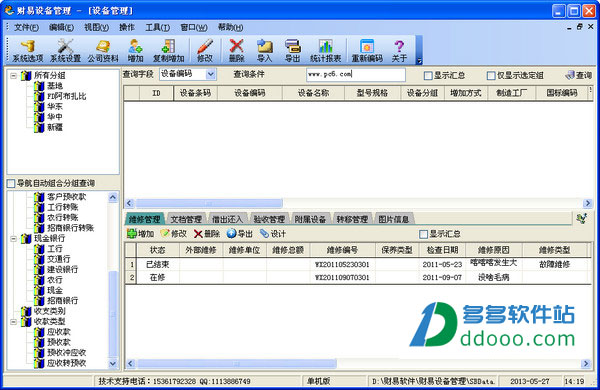Click the red X 删除 toolbar icon
This screenshot has width=600, height=390.
236,51
